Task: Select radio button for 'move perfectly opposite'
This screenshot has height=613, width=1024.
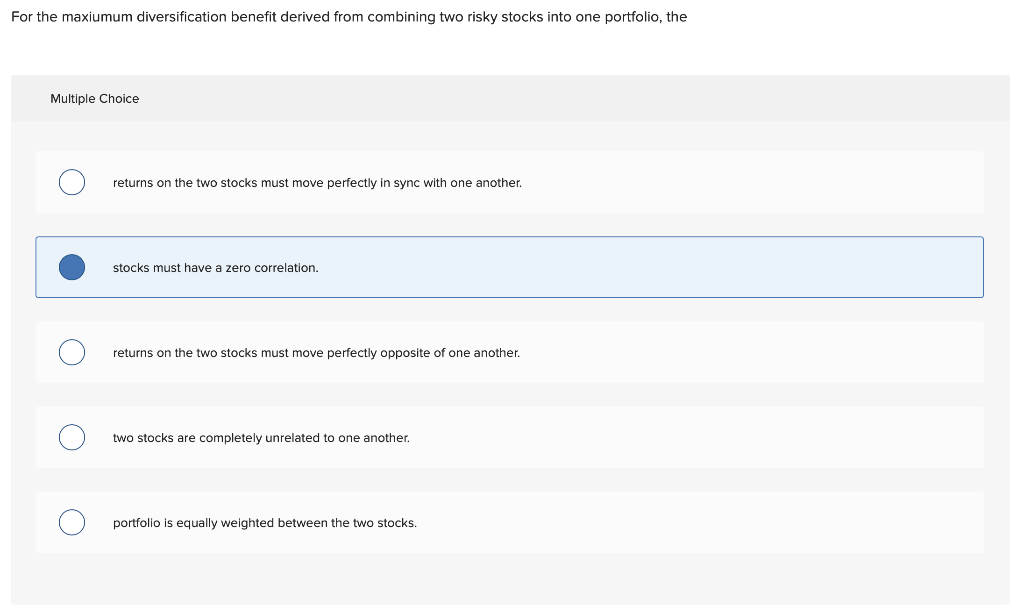Action: click(x=71, y=353)
